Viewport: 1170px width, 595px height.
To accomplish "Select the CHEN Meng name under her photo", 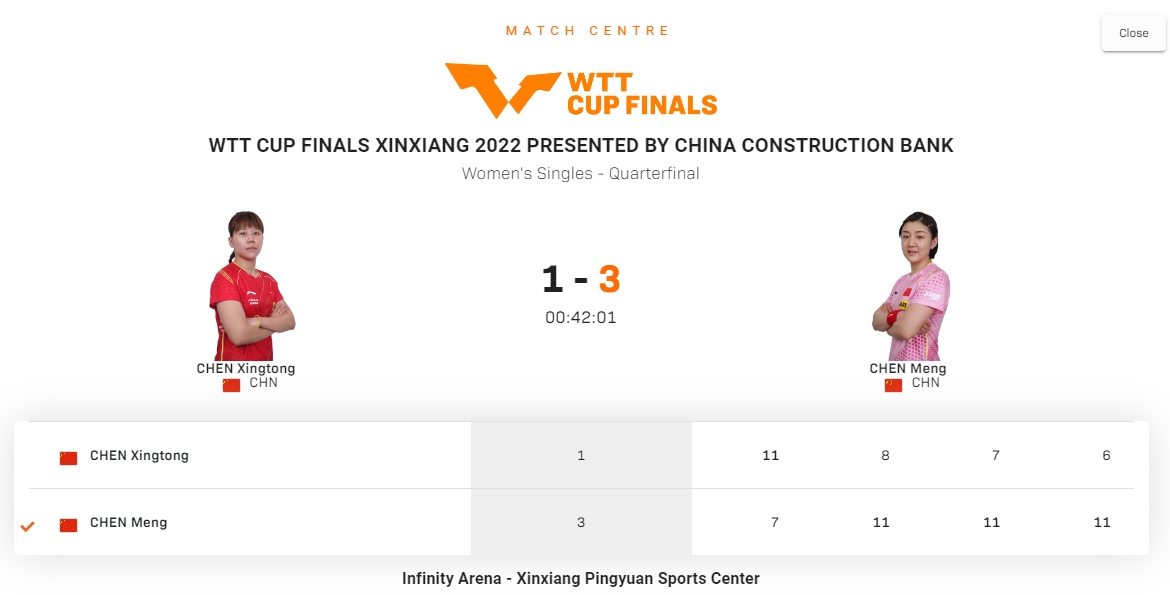I will tap(908, 368).
